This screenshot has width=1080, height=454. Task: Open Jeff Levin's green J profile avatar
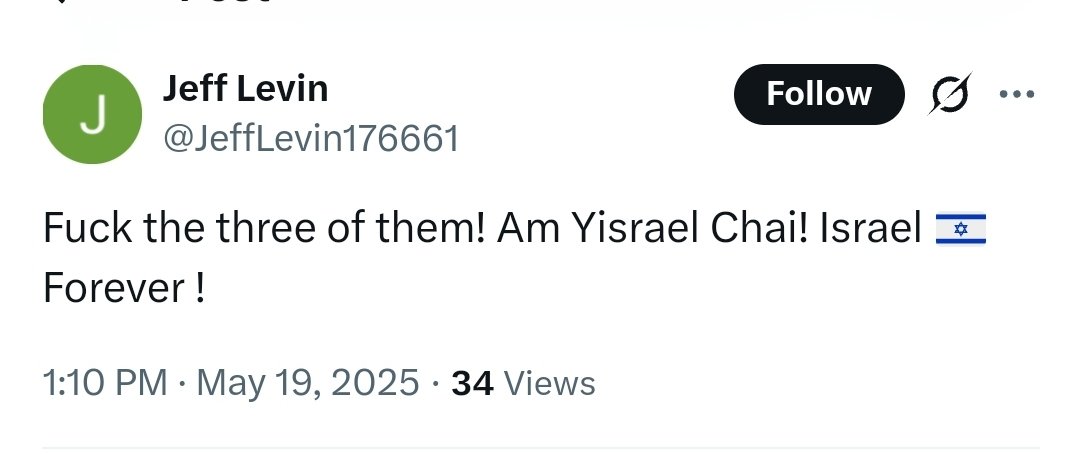tap(91, 115)
